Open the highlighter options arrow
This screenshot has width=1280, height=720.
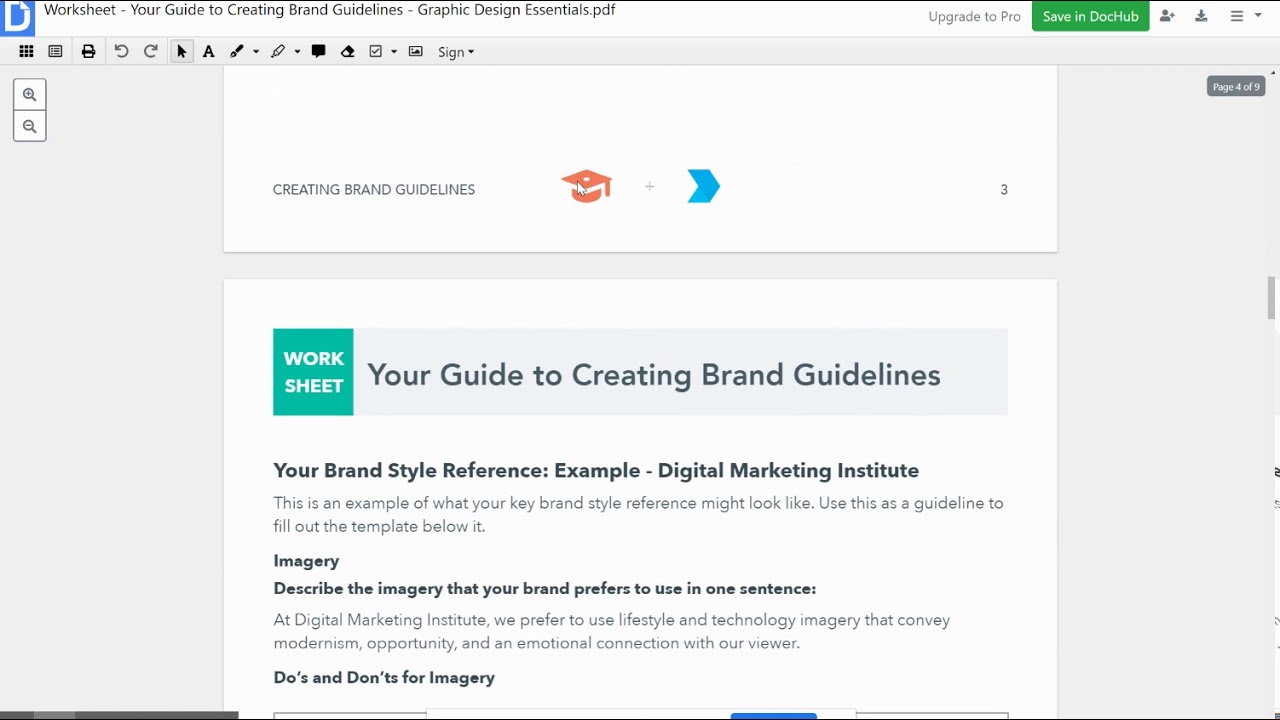(x=297, y=52)
